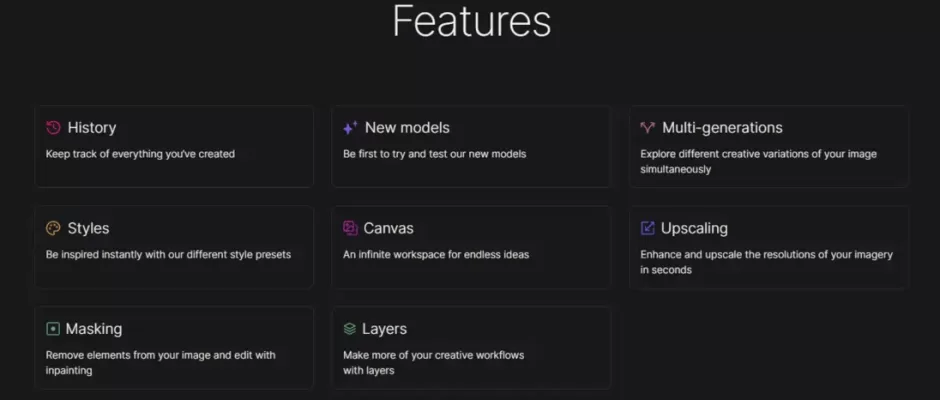This screenshot has height=400, width=940.
Task: Click the Features page title
Action: pyautogui.click(x=471, y=21)
